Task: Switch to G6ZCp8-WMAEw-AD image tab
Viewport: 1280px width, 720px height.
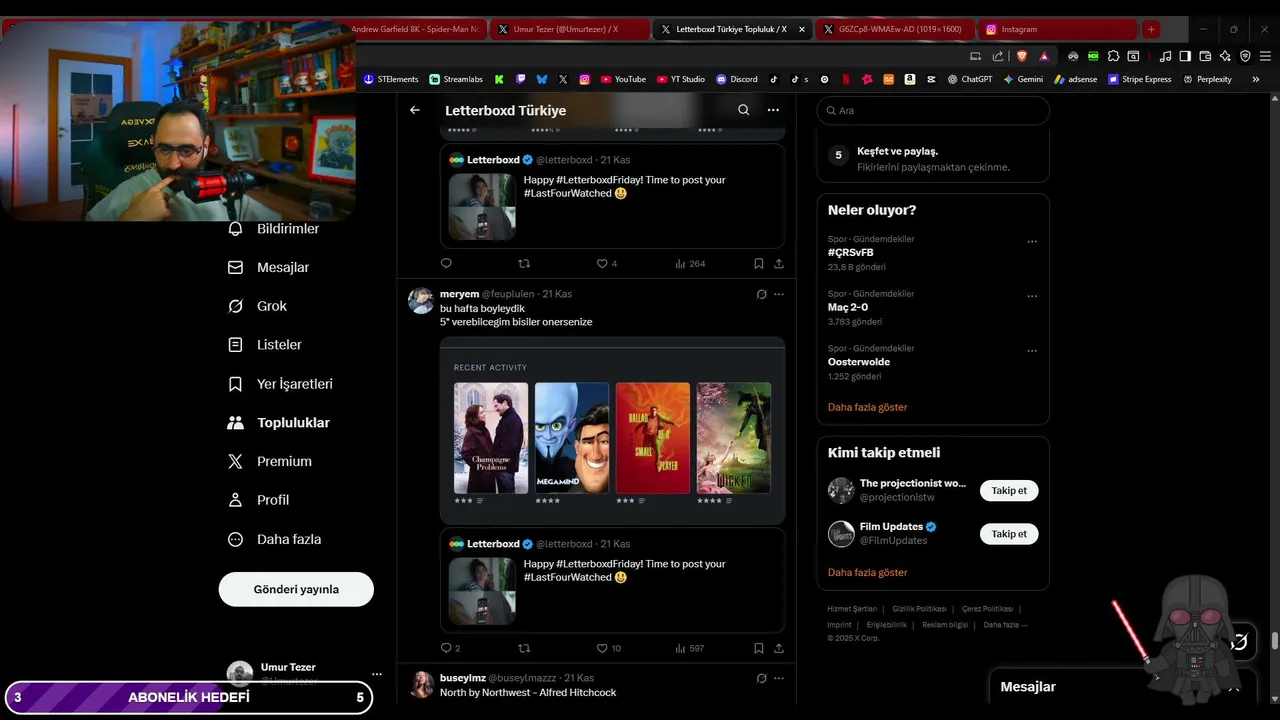Action: pyautogui.click(x=892, y=29)
